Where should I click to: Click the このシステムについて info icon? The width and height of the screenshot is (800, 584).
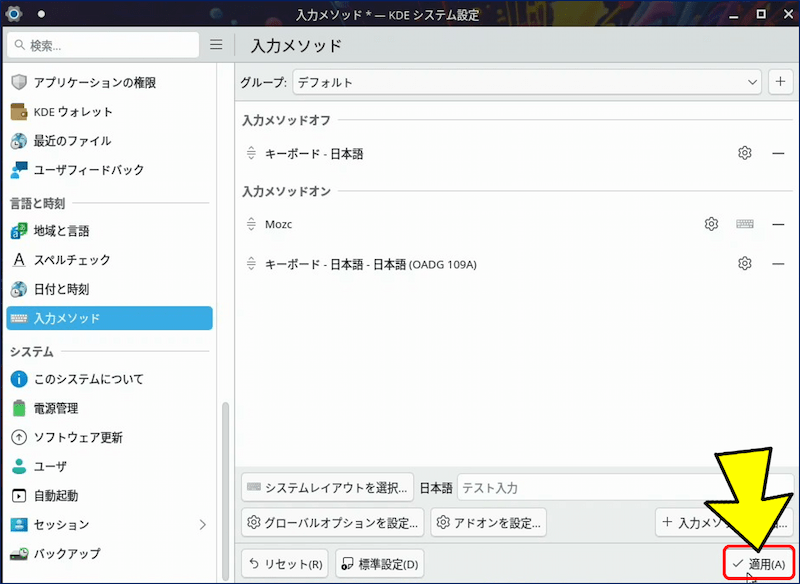point(19,379)
